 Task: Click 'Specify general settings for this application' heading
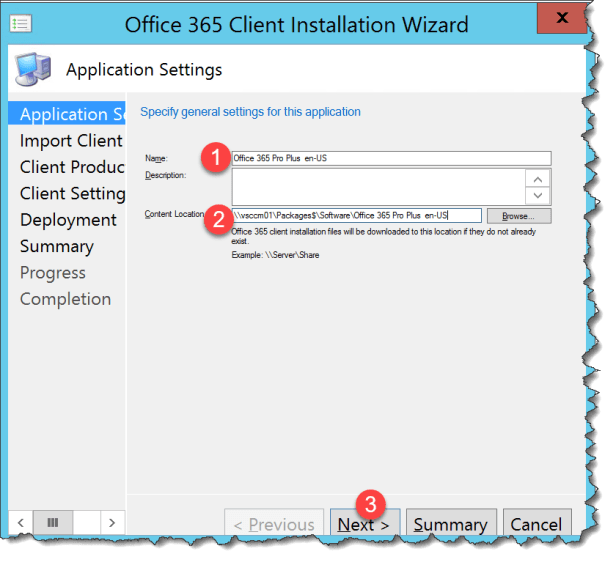250,112
